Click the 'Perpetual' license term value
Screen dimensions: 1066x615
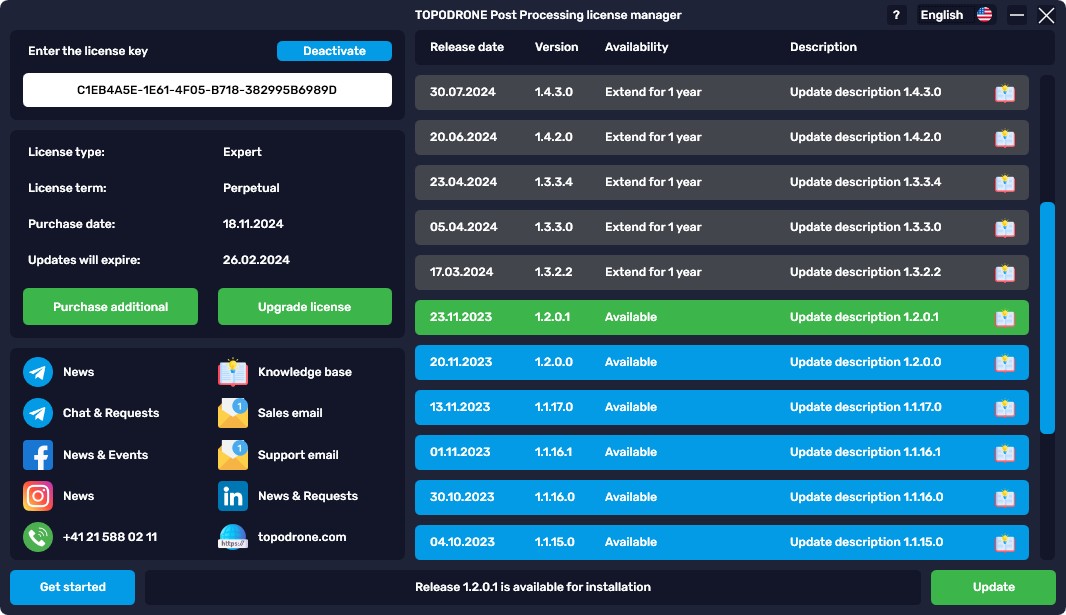pyautogui.click(x=251, y=188)
